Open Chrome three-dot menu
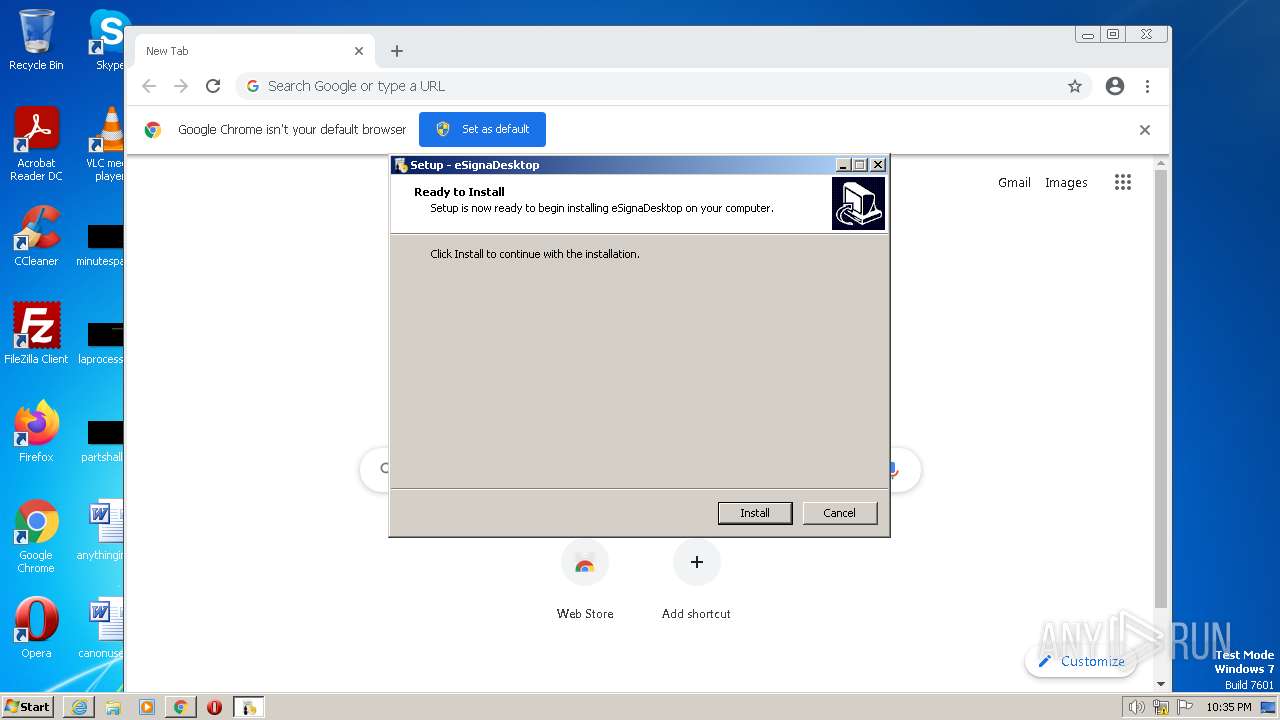The height and width of the screenshot is (720, 1280). [1148, 86]
